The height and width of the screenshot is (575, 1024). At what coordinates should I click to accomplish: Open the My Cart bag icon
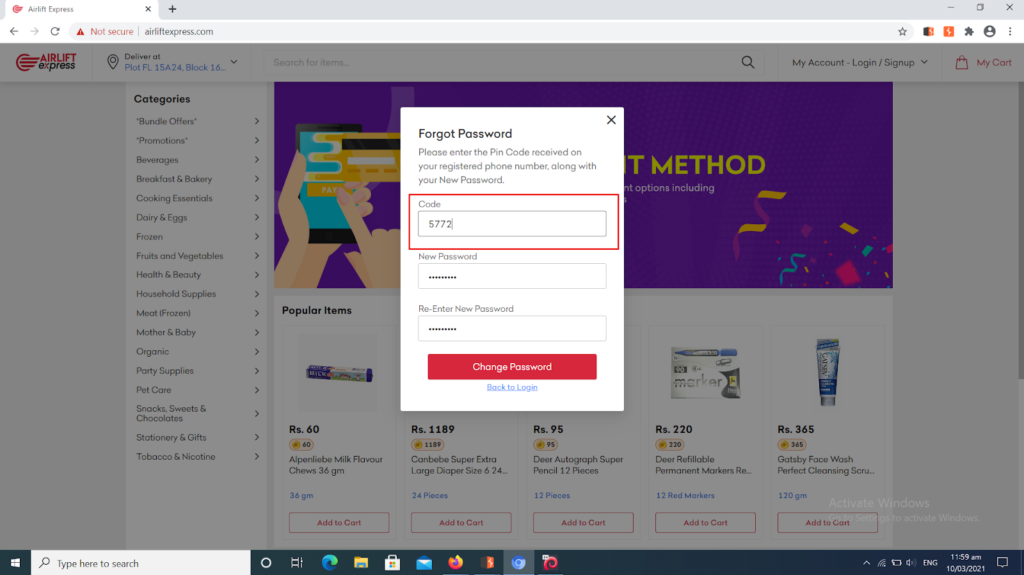pyautogui.click(x=961, y=63)
